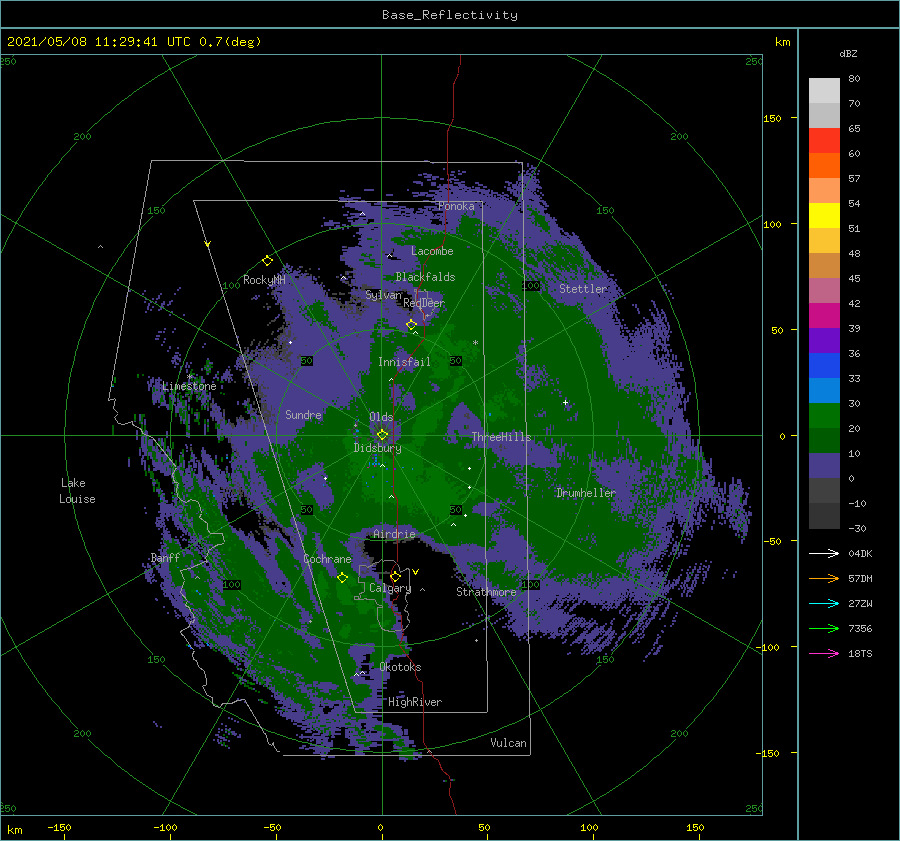Click white asterisk marker above Limestone label
The height and width of the screenshot is (841, 900).
[x=189, y=377]
